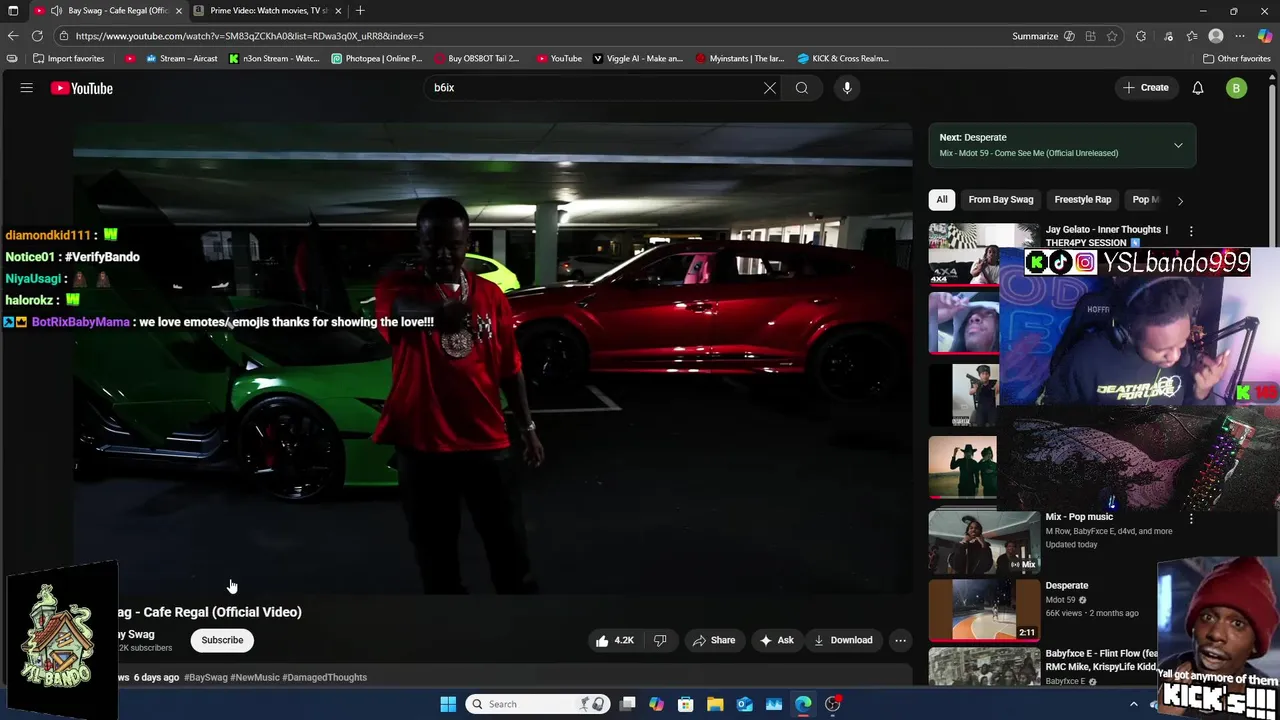Open a new browser tab

[x=360, y=11]
